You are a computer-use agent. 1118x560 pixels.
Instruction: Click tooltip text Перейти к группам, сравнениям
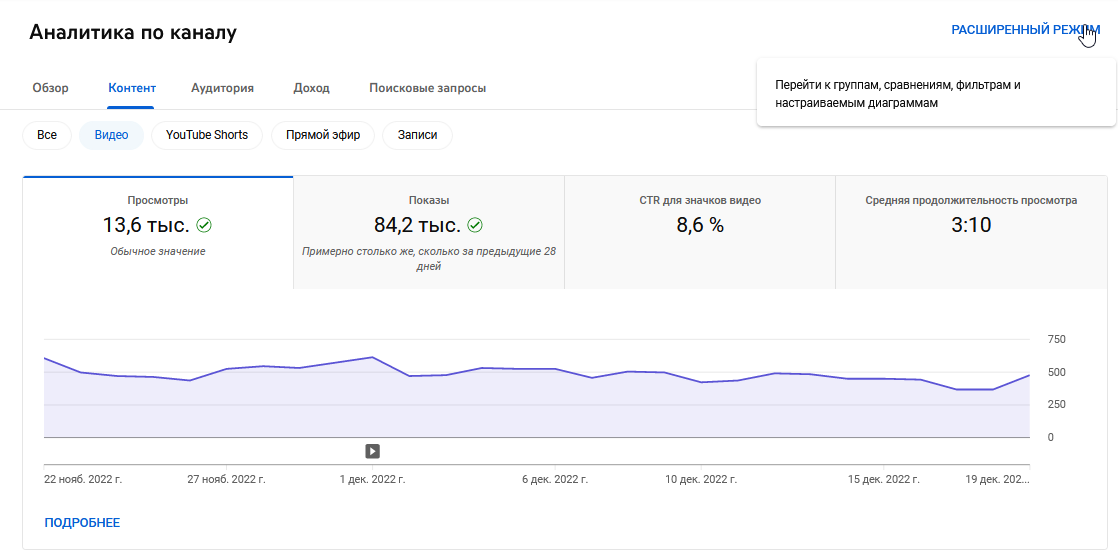[x=898, y=93]
